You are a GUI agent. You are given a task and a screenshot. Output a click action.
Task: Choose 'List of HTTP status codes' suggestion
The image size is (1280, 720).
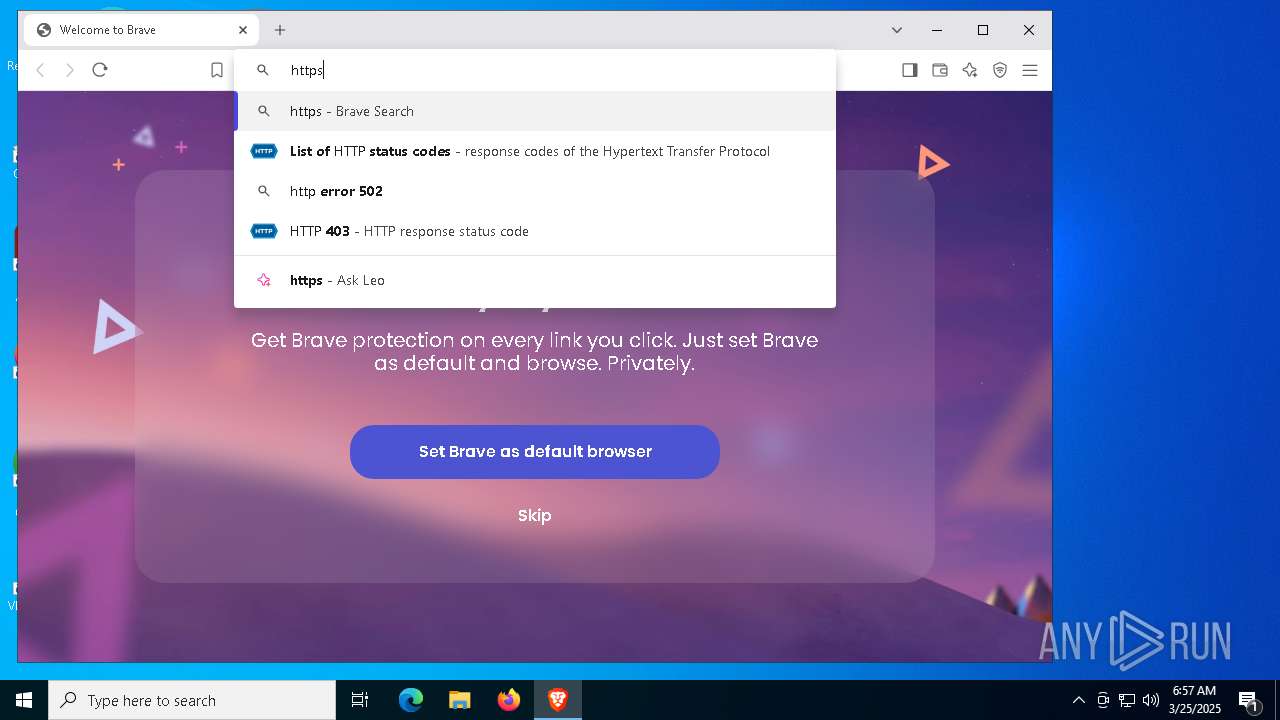point(535,151)
